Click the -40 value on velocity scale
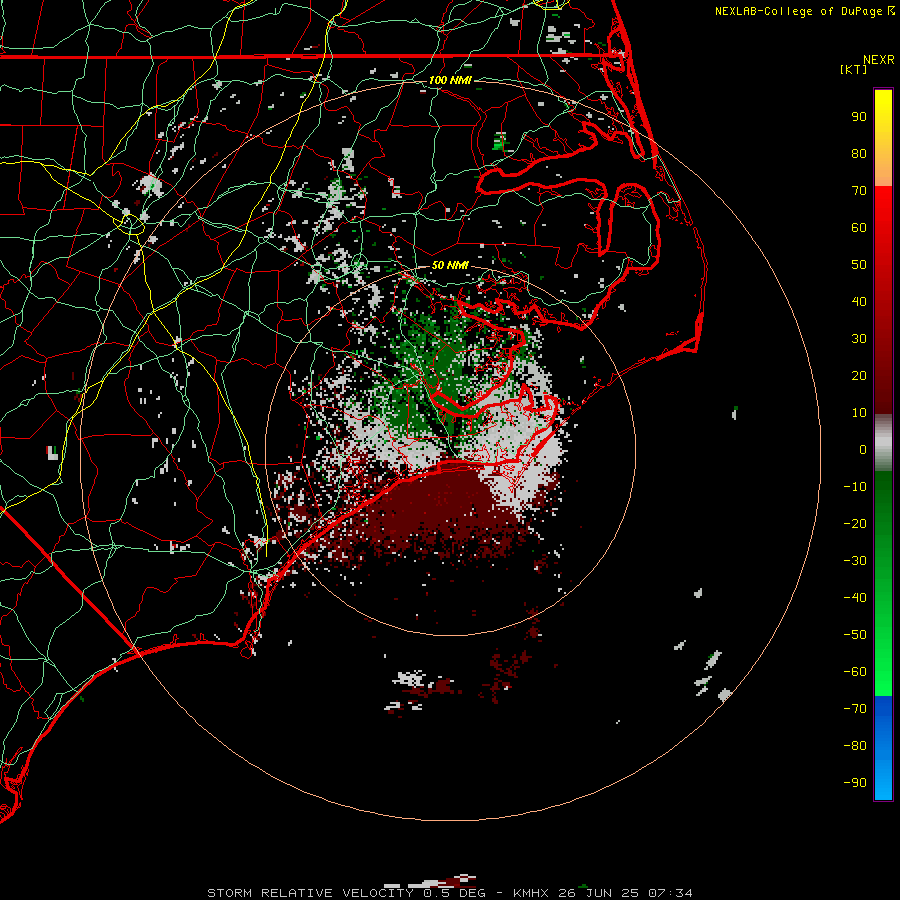Screen dimensions: 900x900 point(855,598)
